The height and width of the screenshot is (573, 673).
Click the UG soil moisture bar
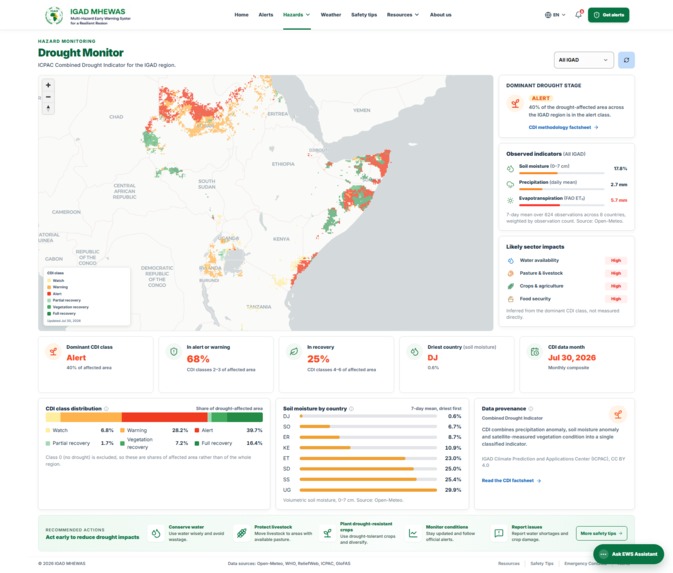pos(368,490)
